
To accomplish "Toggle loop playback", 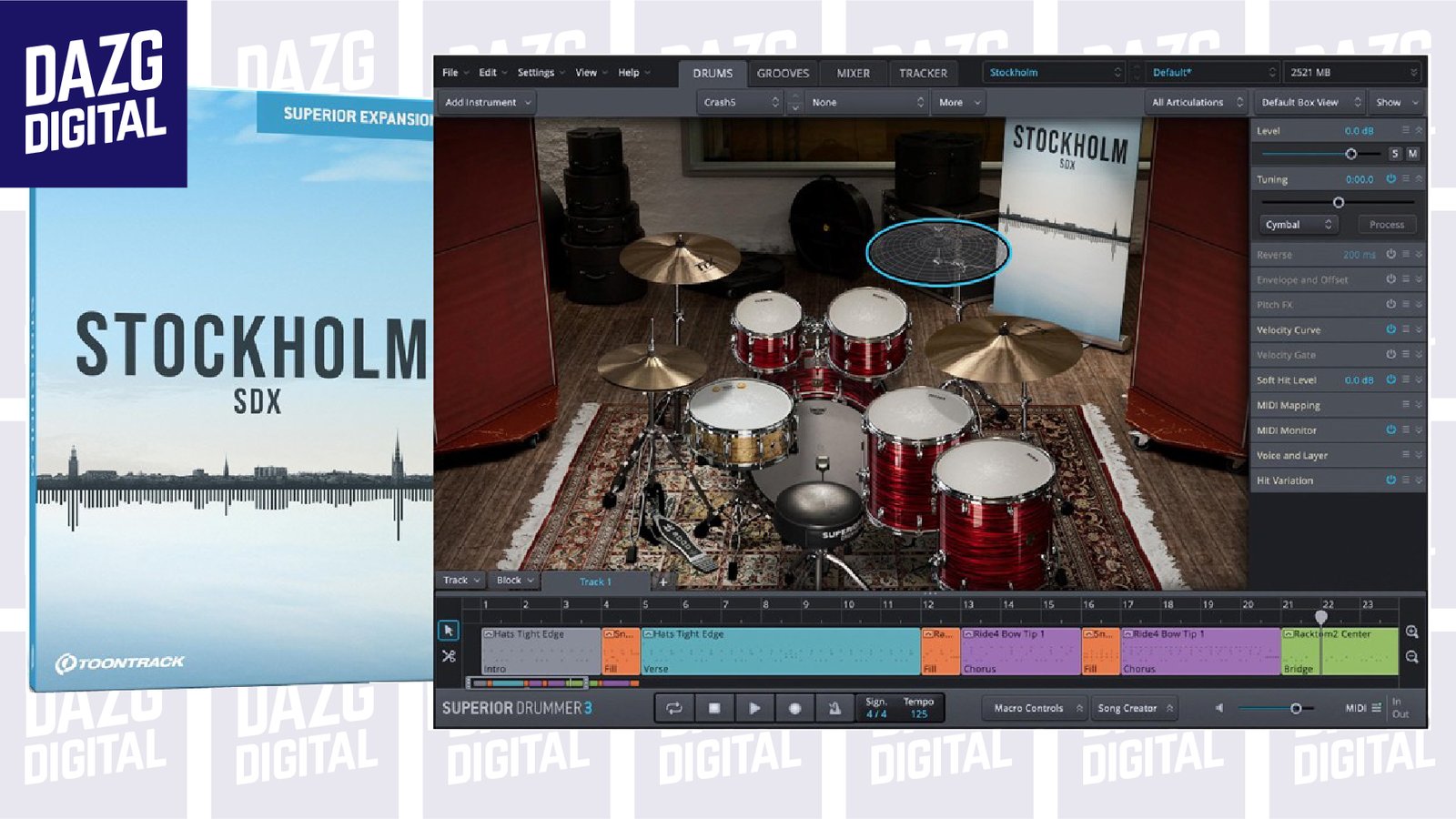I will coord(674,708).
